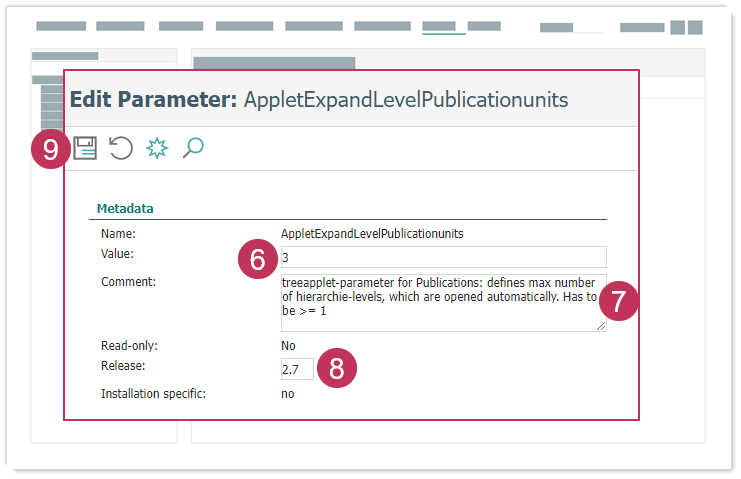This screenshot has height=479, width=741.
Task: Click the Read-only value "No"
Action: [x=288, y=346]
